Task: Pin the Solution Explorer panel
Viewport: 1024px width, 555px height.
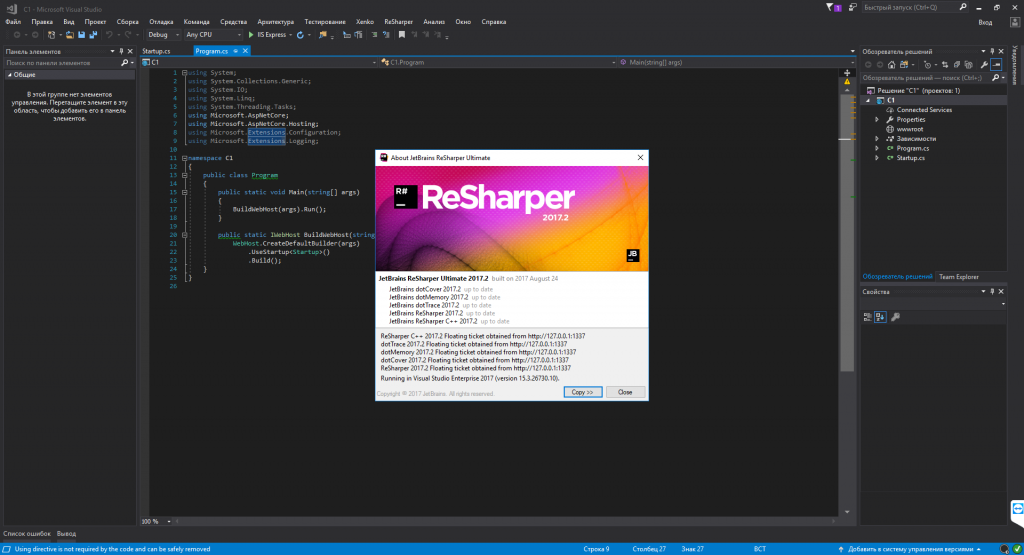Action: 992,51
